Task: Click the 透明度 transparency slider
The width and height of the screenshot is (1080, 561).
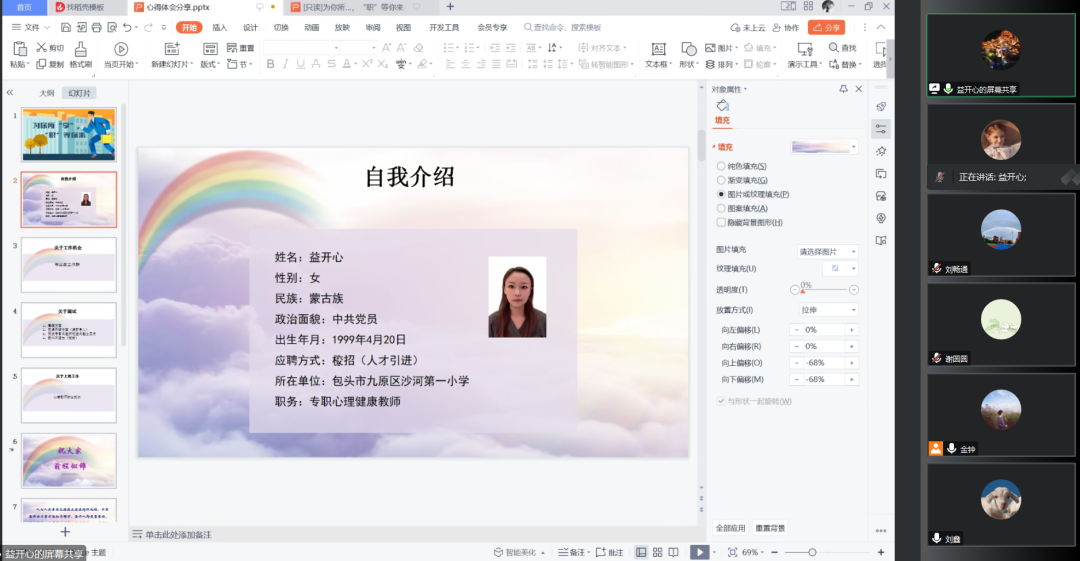Action: tap(824, 290)
